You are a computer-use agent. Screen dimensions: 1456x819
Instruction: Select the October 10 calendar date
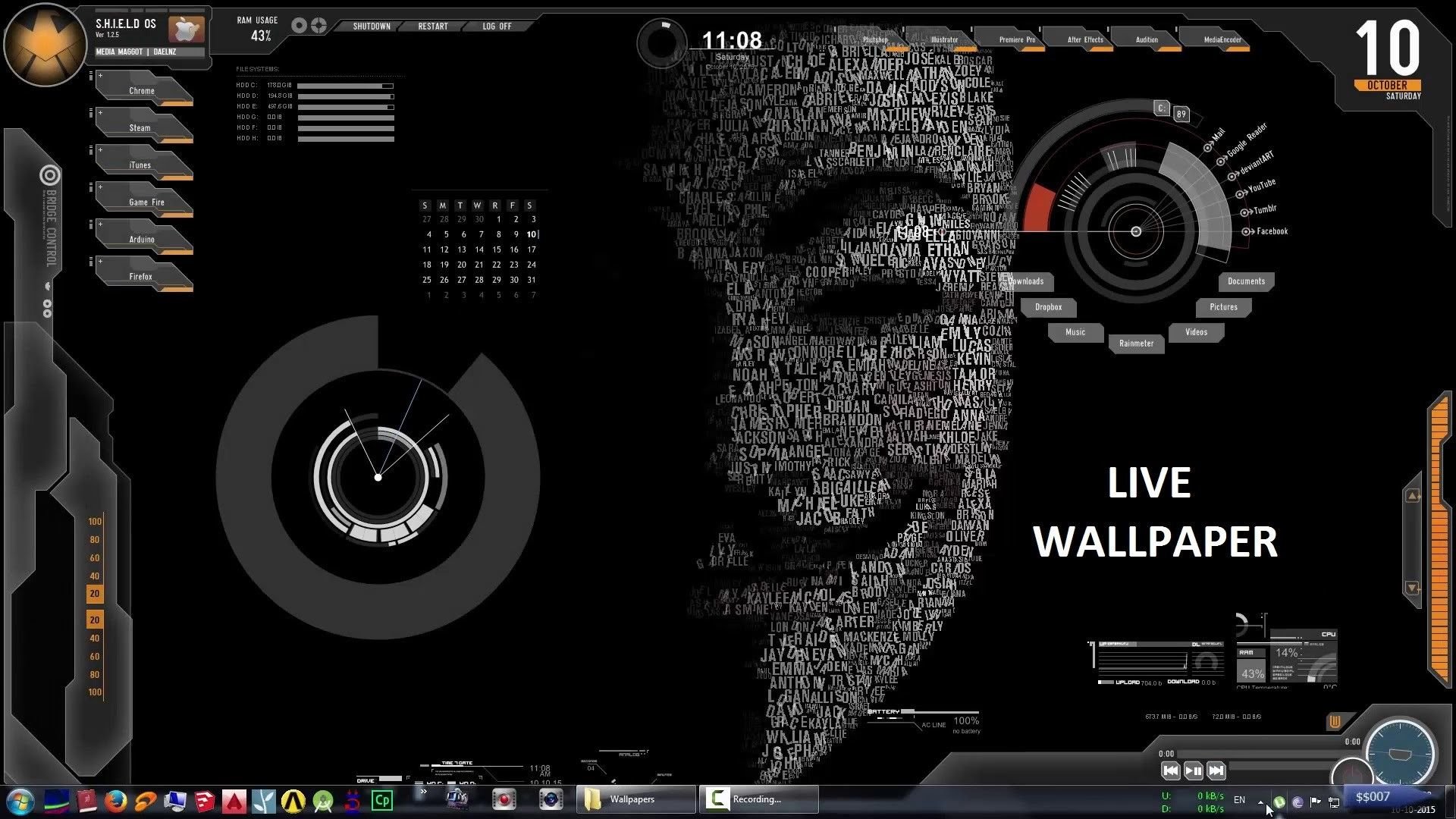pos(529,234)
